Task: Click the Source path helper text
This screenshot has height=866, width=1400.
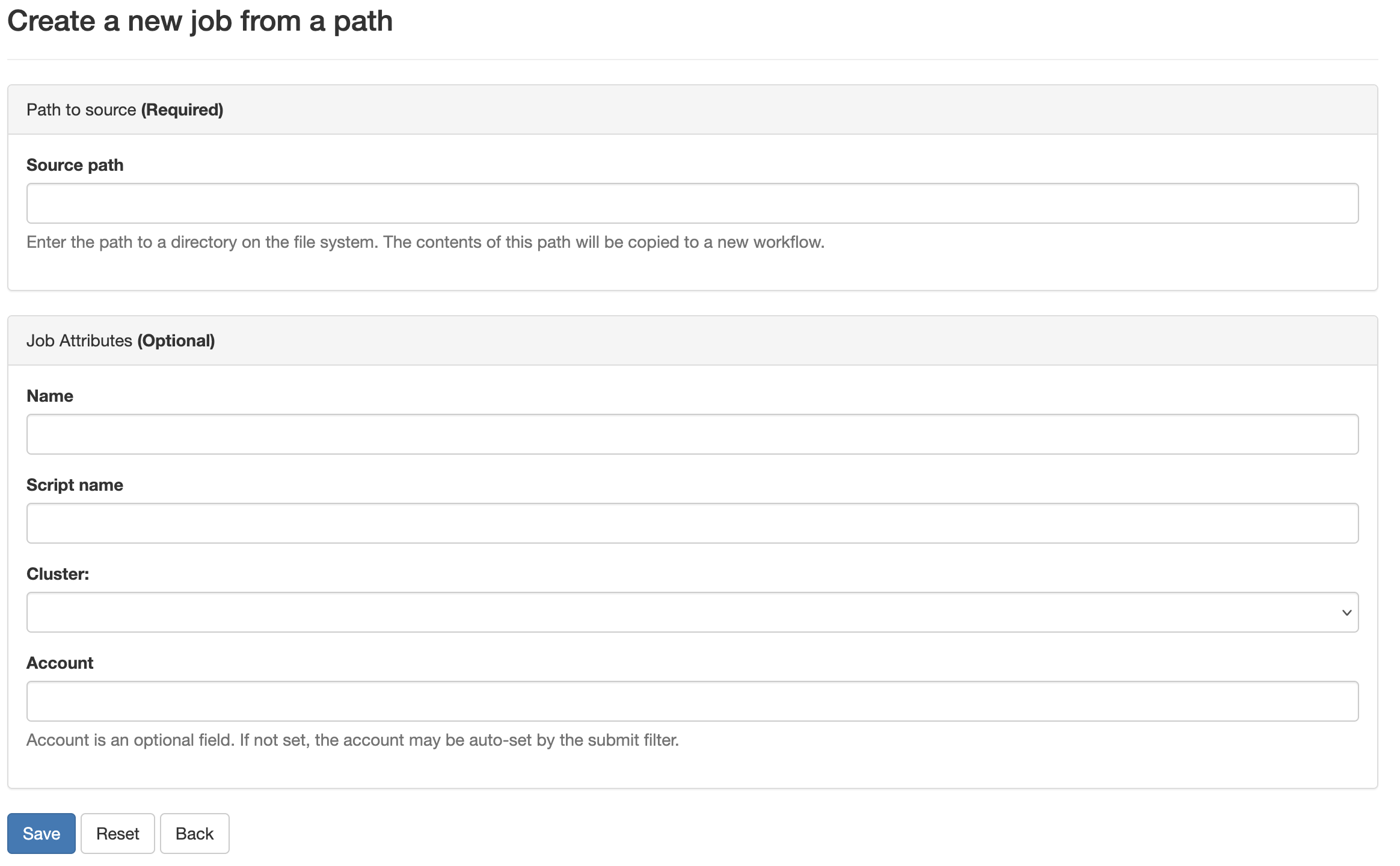Action: click(x=425, y=242)
